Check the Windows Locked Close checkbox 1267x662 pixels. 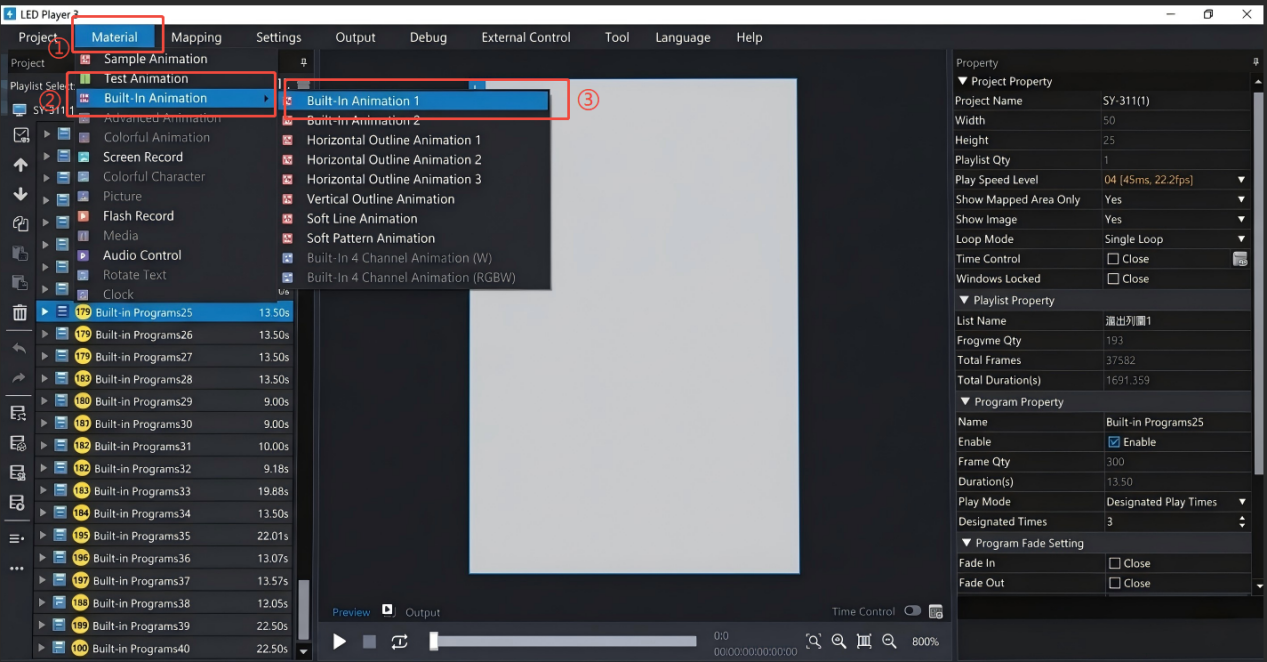click(x=1113, y=279)
